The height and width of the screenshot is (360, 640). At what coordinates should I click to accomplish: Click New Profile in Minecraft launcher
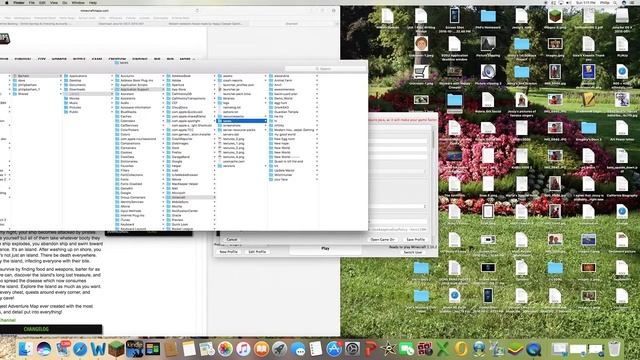tap(229, 252)
